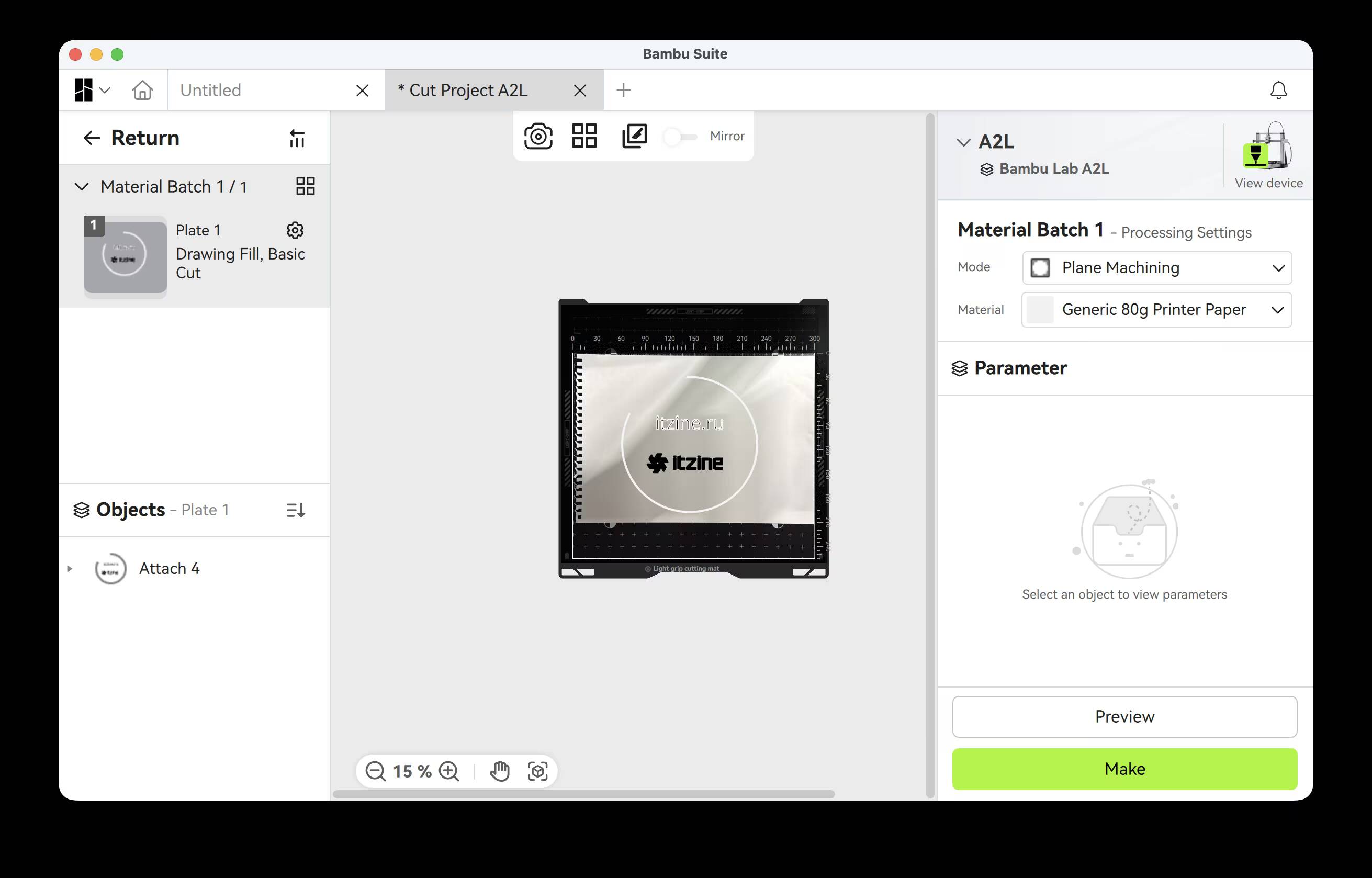
Task: Click the Objects sort order icon
Action: coord(296,510)
